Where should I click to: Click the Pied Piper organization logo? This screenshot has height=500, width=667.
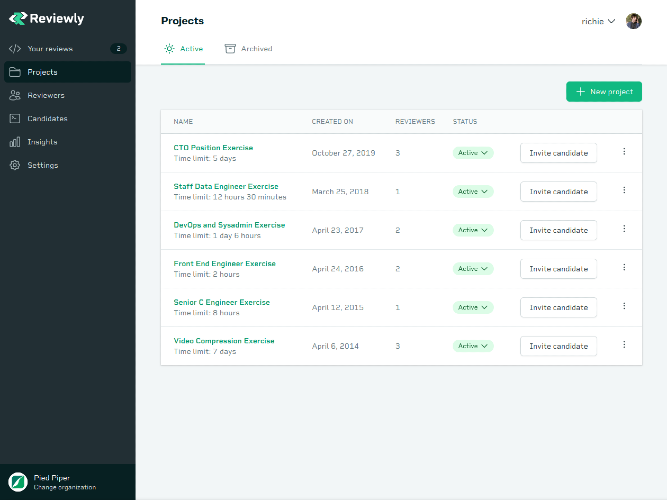click(x=18, y=482)
